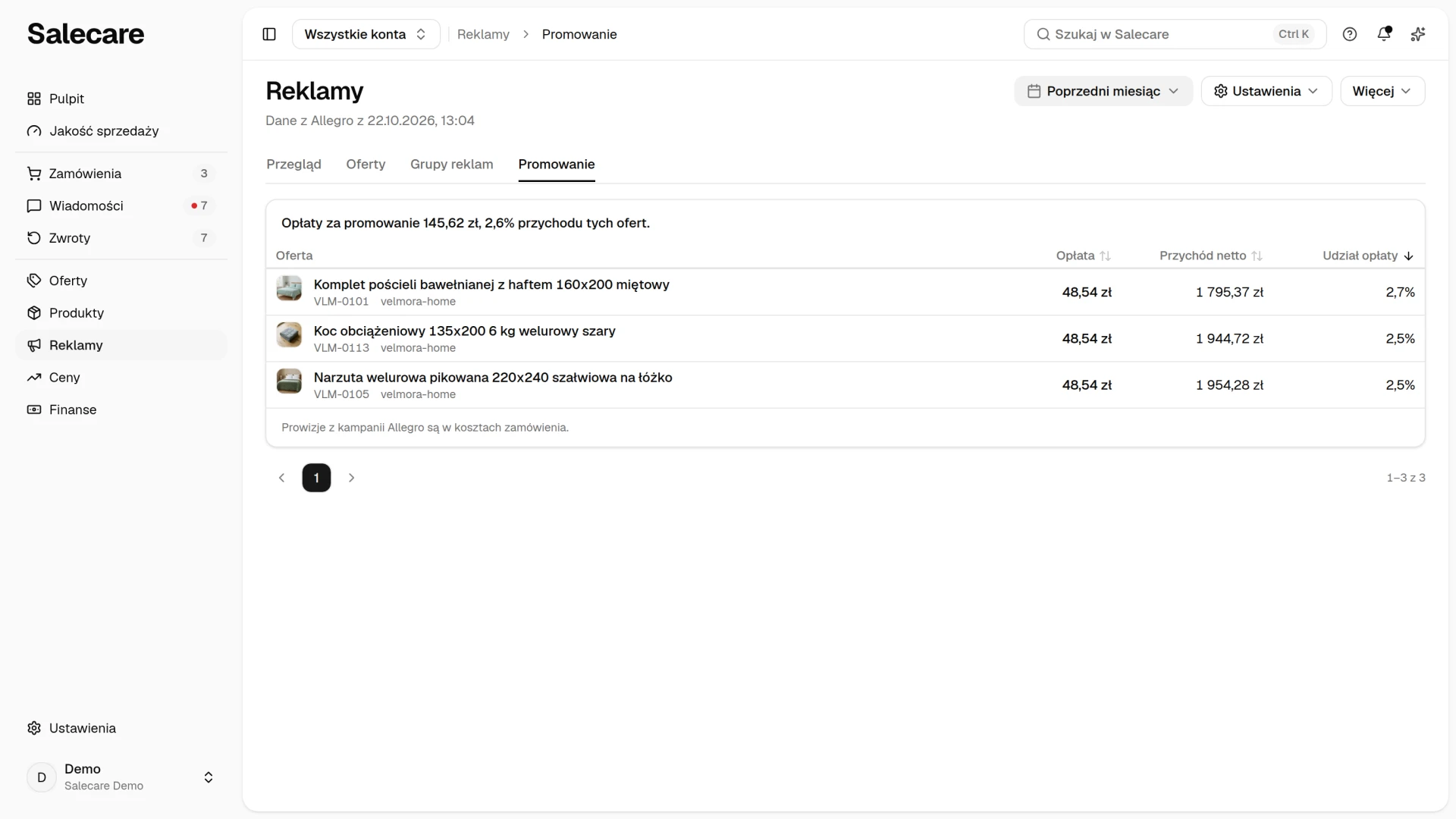This screenshot has height=819, width=1456.
Task: Click the Salecare logo
Action: 86,34
